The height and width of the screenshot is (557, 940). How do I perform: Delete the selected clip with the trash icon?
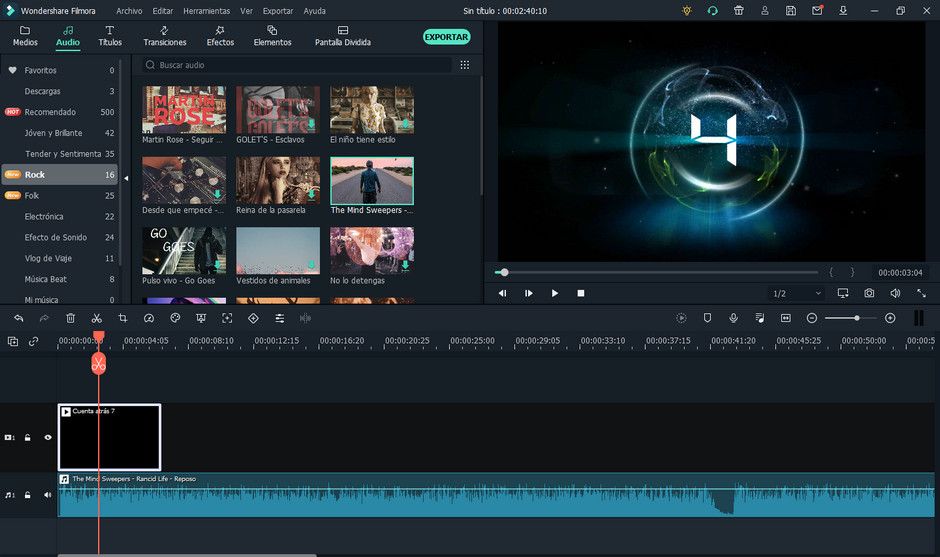(70, 318)
